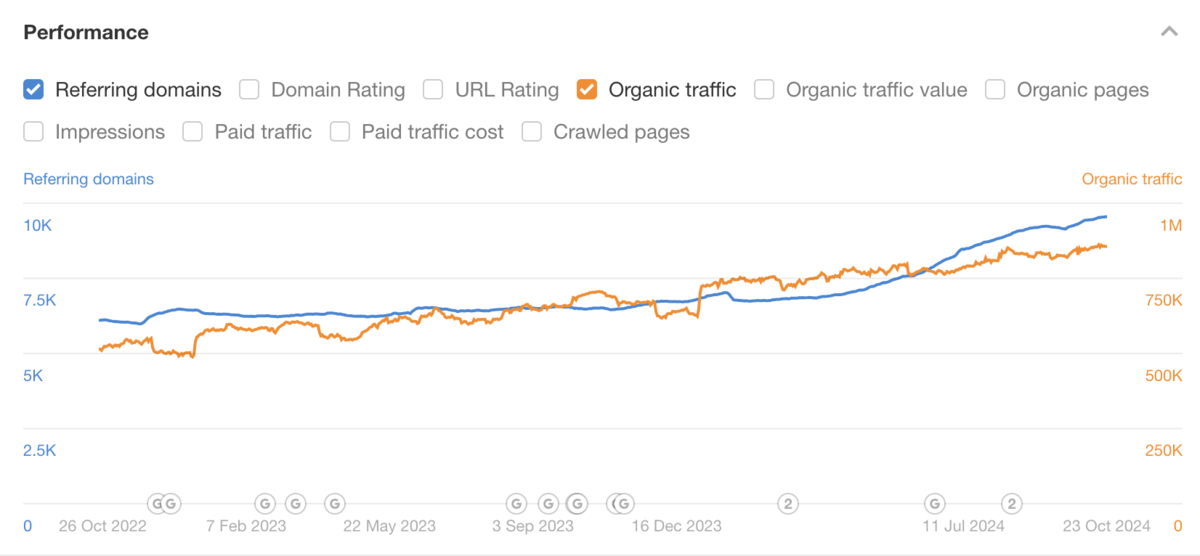Enable the URL Rating checkbox
Screen dimensions: 1200x556
433,90
